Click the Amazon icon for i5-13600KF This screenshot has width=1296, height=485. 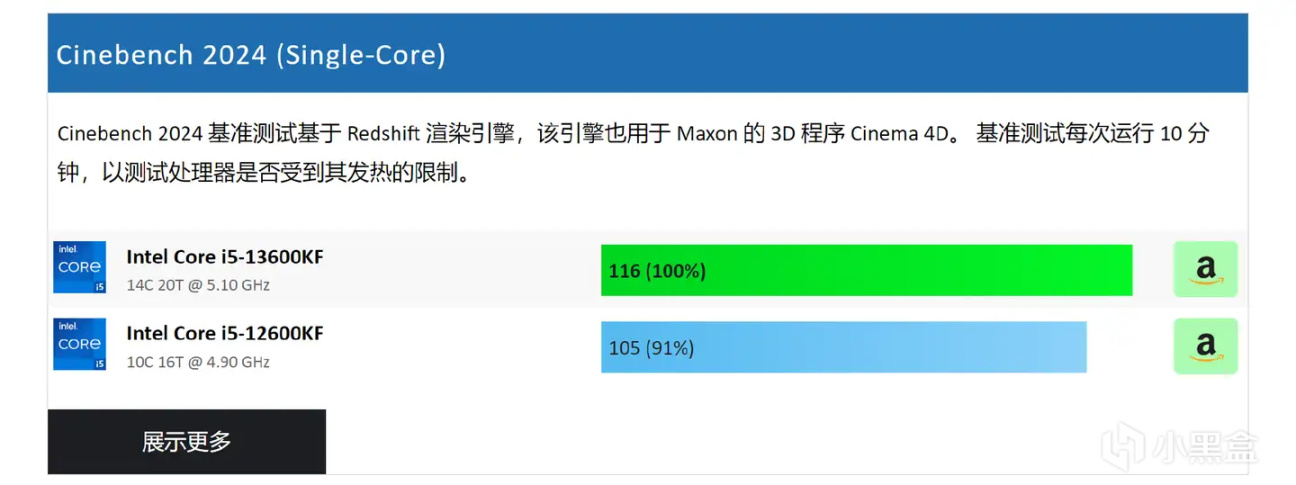pyautogui.click(x=1205, y=269)
